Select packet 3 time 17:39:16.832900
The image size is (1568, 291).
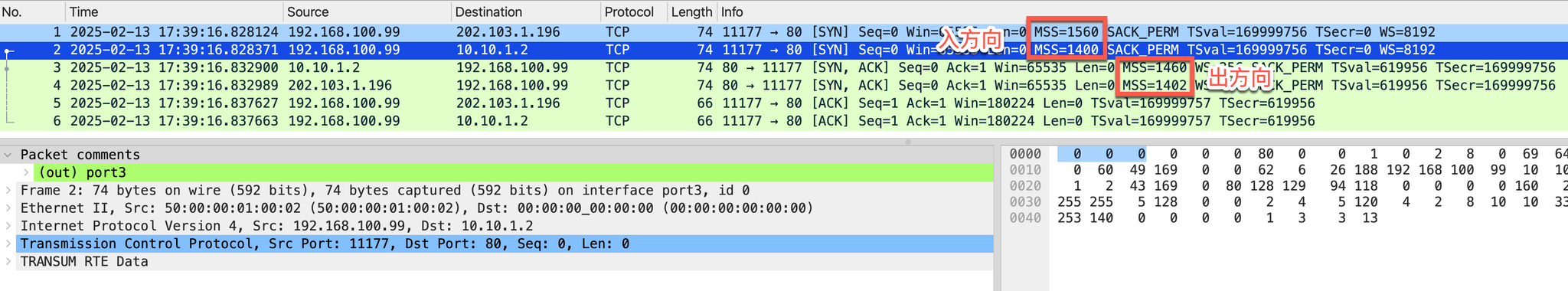point(174,67)
